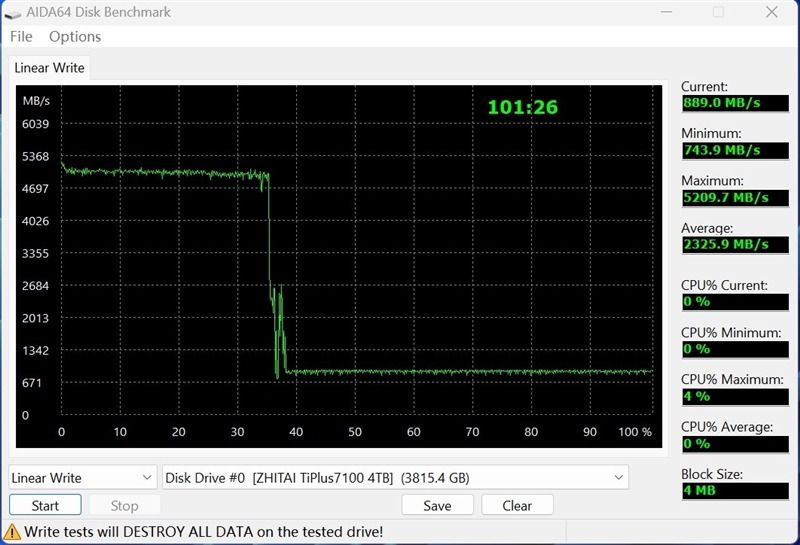Minimize the AIDA64 Disk Benchmark window

666,12
